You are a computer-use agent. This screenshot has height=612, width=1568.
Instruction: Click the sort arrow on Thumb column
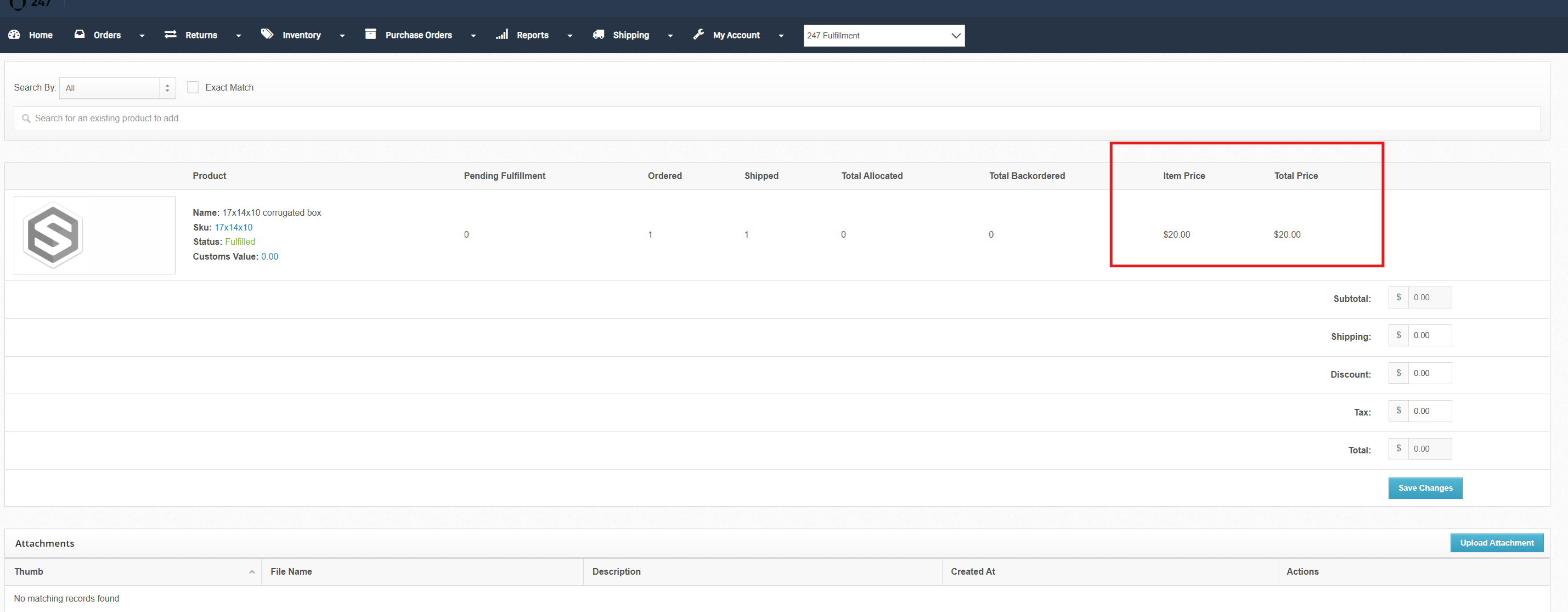pos(252,572)
